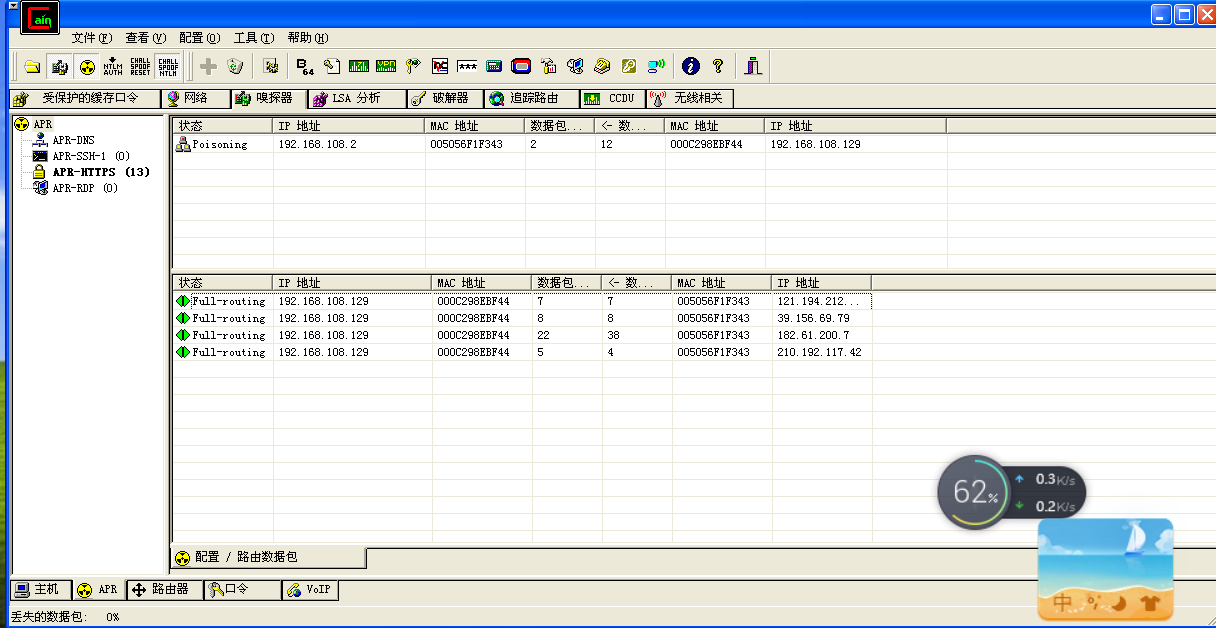The image size is (1216, 628).
Task: Click destination IP 182.61.200.7
Action: click(813, 335)
